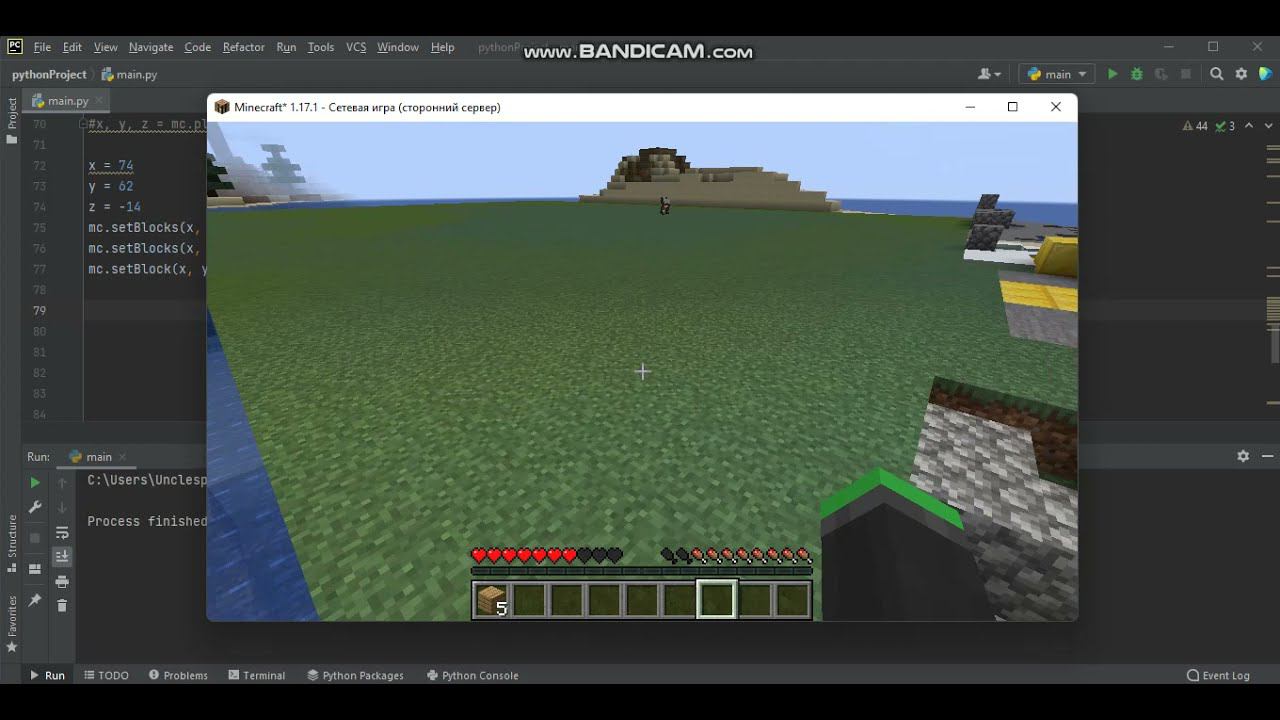Open the Event Log
The width and height of the screenshot is (1280, 720).
tap(1218, 675)
